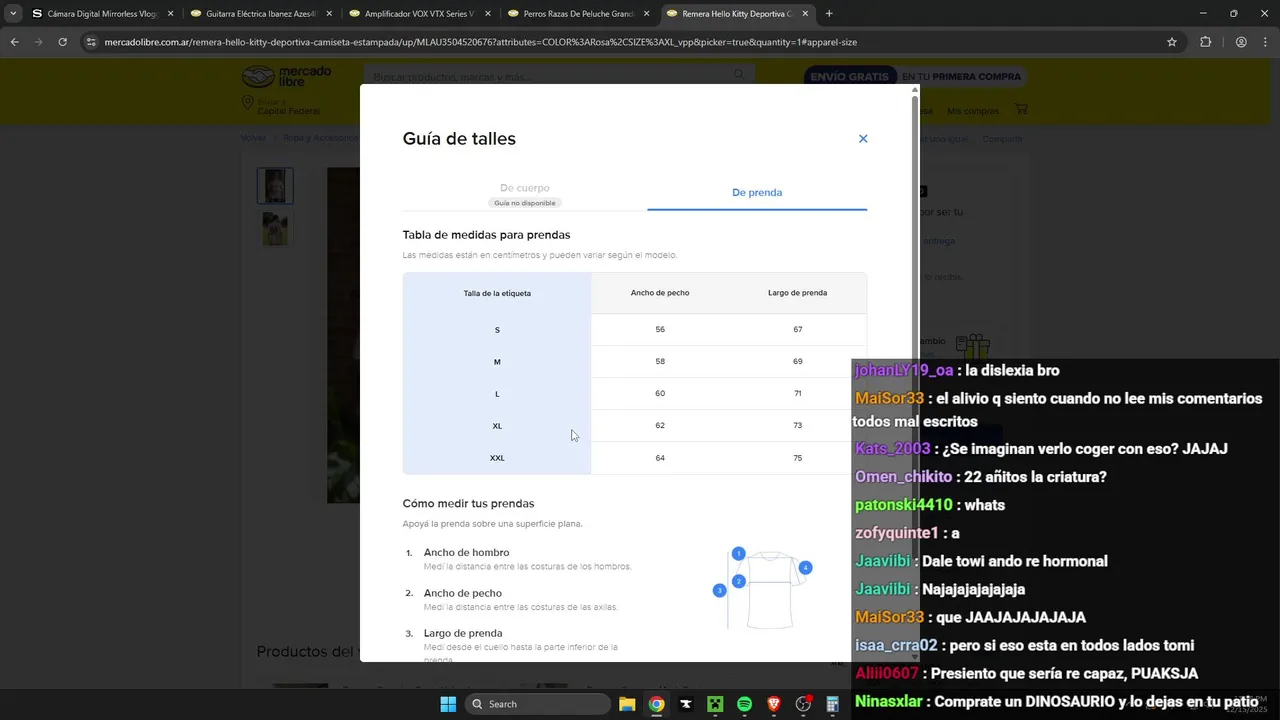Switch to Amplificador VOX VTX browser tab
The image size is (1280, 720).
click(x=419, y=14)
